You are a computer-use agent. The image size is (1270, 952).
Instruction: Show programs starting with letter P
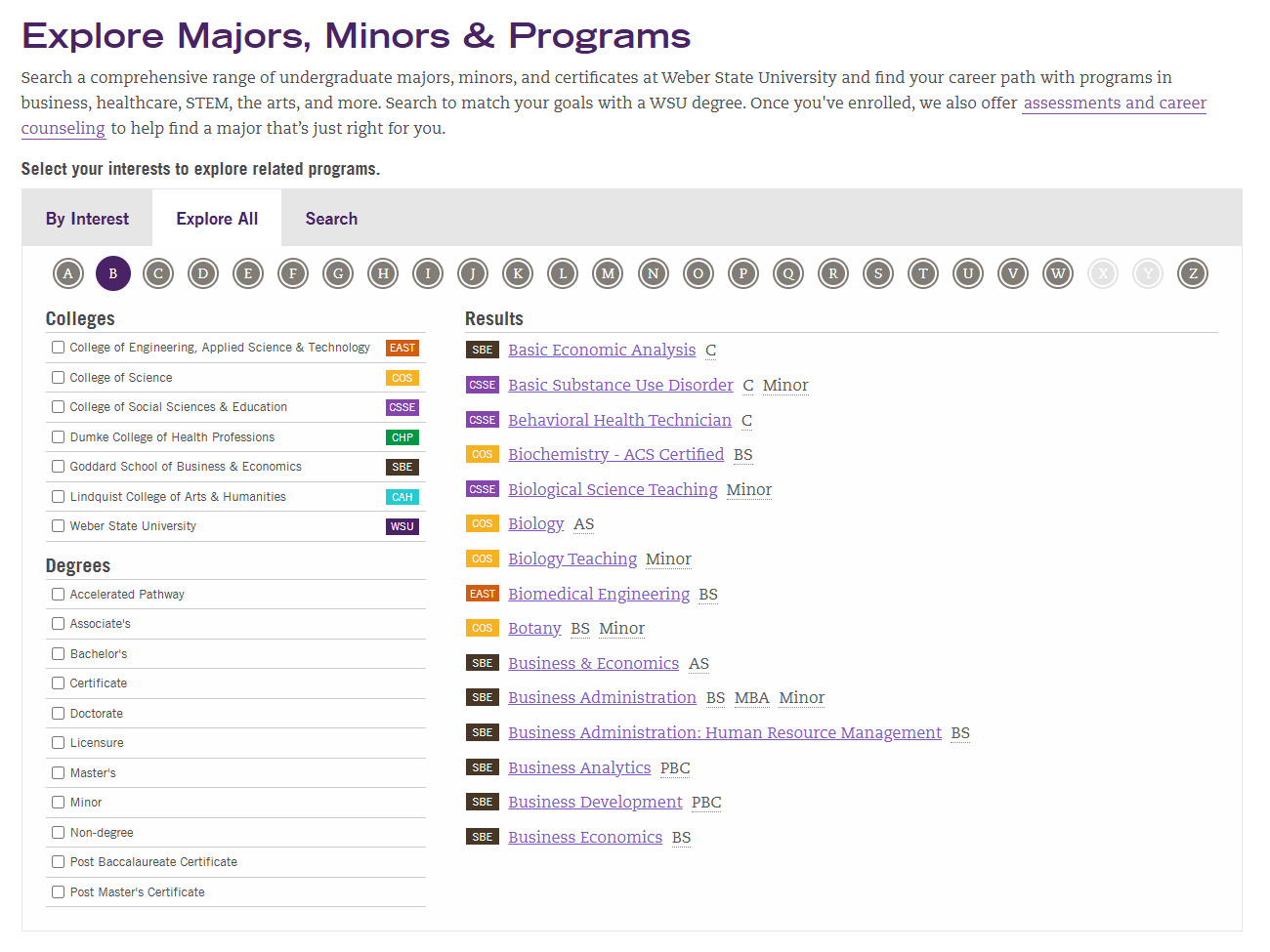(743, 273)
